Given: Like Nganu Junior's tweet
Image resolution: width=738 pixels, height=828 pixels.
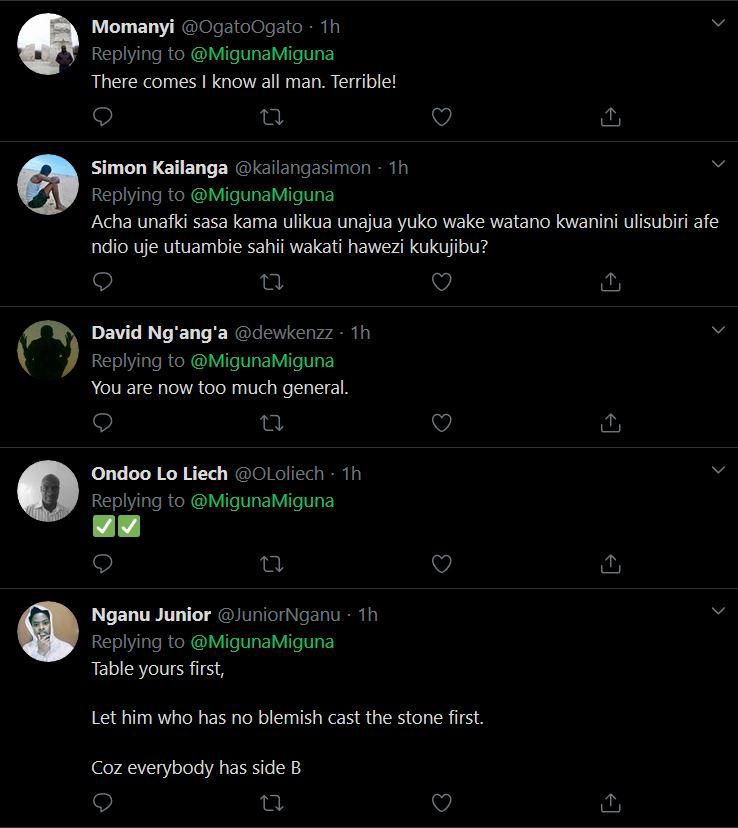Looking at the screenshot, I should [441, 802].
